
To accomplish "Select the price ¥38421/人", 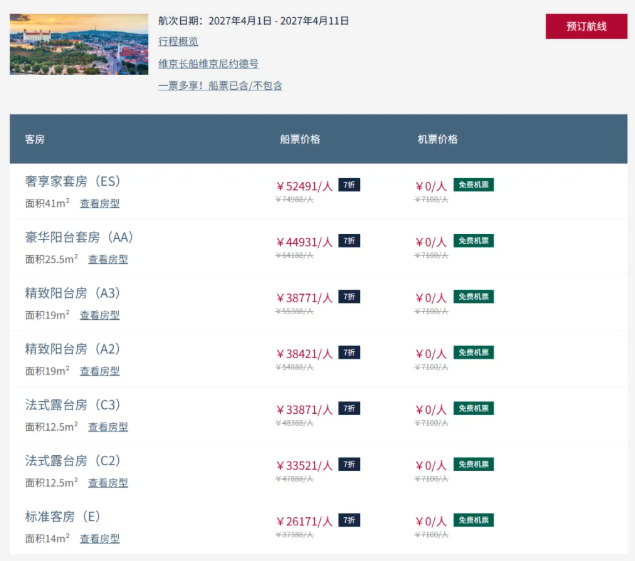I will pyautogui.click(x=304, y=354).
